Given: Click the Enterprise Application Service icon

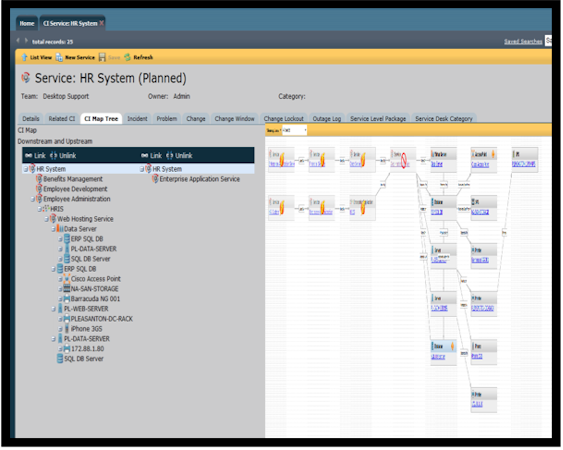Looking at the screenshot, I should (x=155, y=179).
